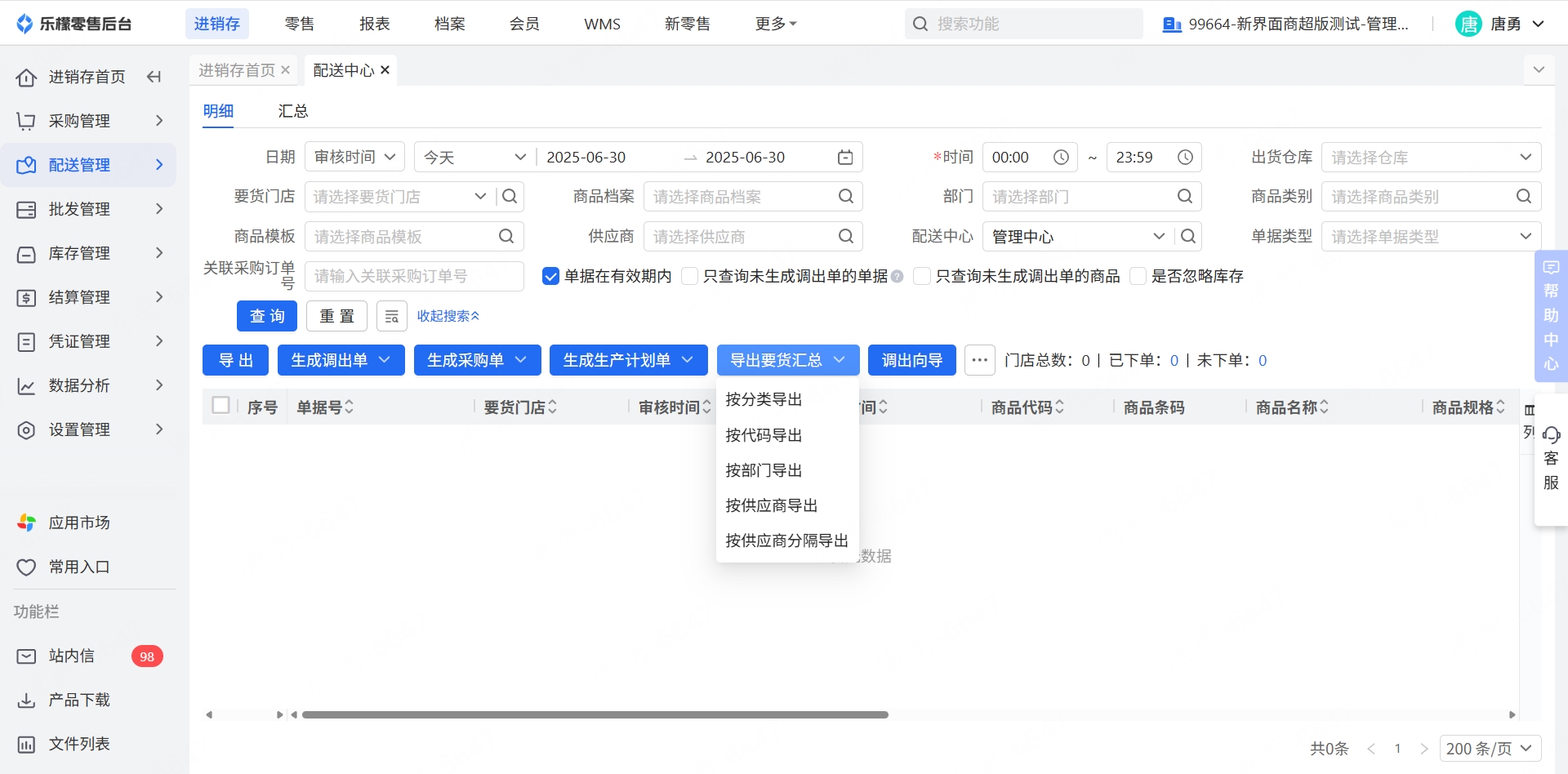Click the search icon beside 配送中心 field
The image size is (1568, 774).
[1188, 237]
